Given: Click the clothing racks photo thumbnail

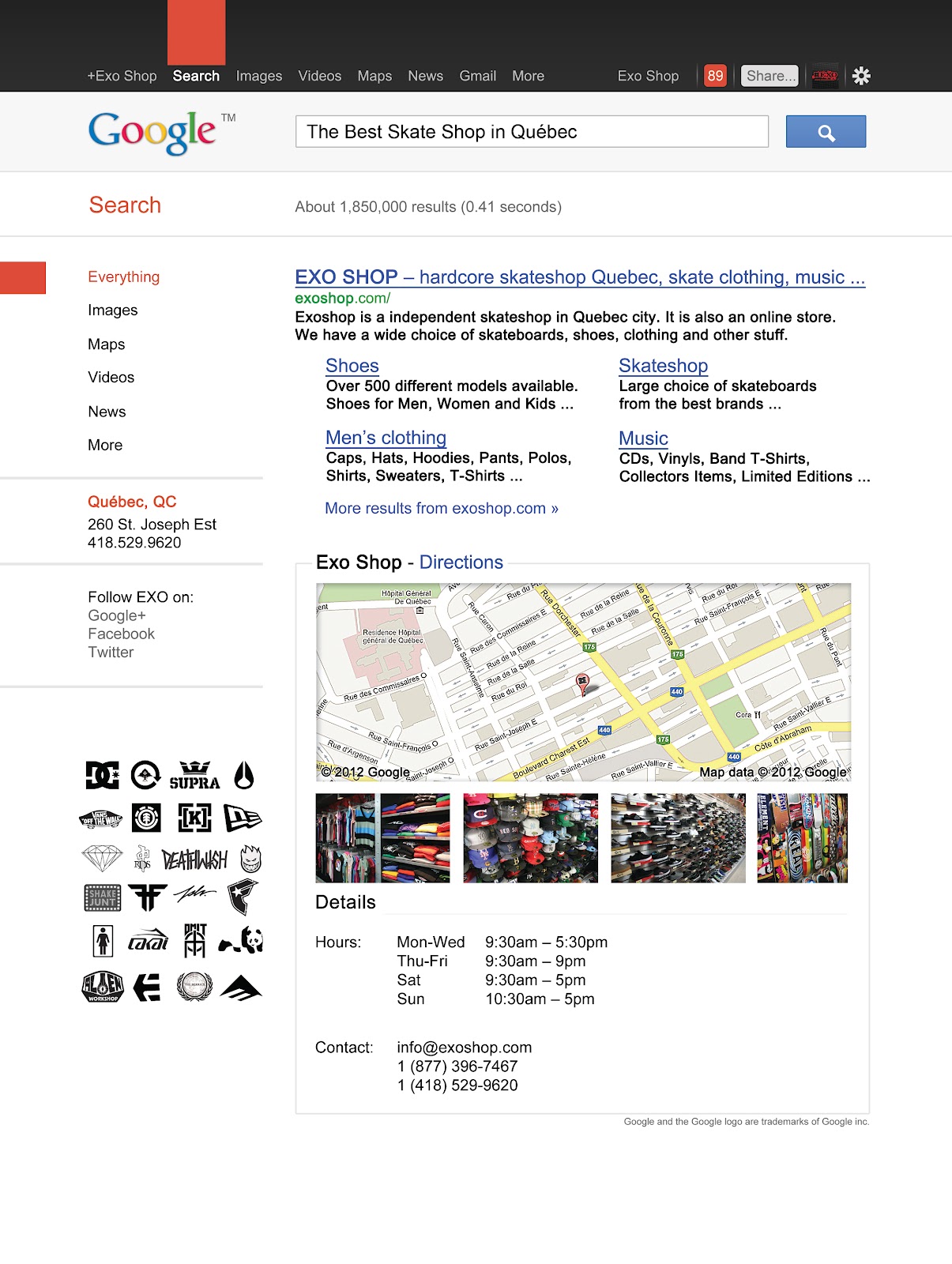Looking at the screenshot, I should click(382, 838).
